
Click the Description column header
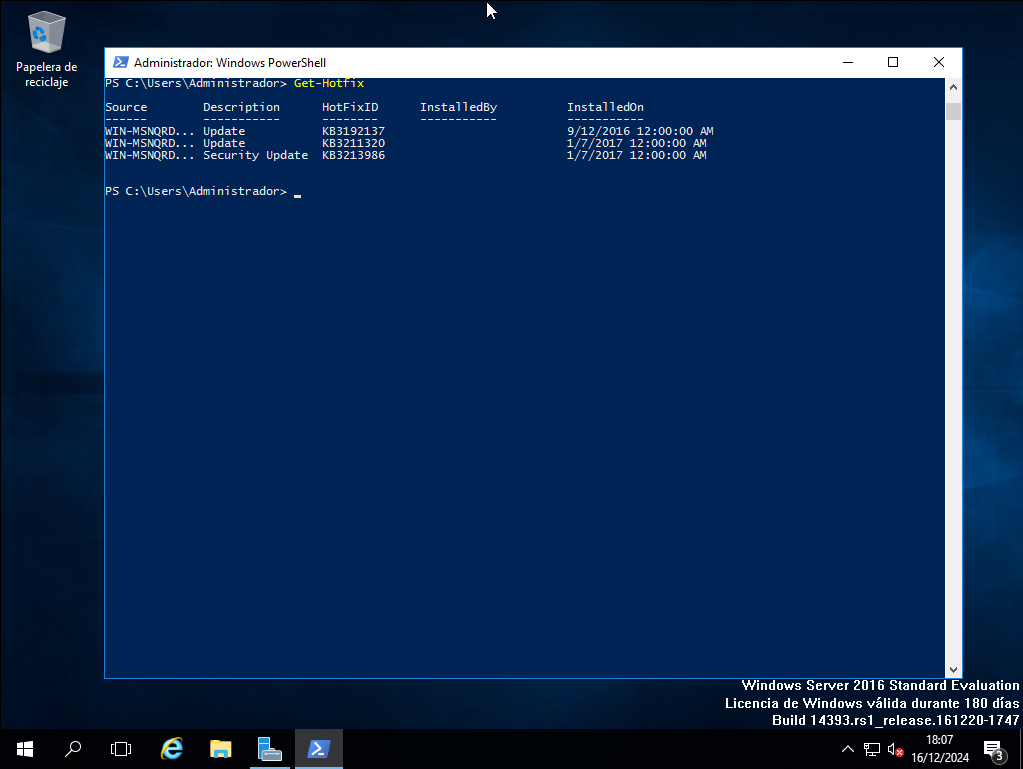pyautogui.click(x=241, y=107)
